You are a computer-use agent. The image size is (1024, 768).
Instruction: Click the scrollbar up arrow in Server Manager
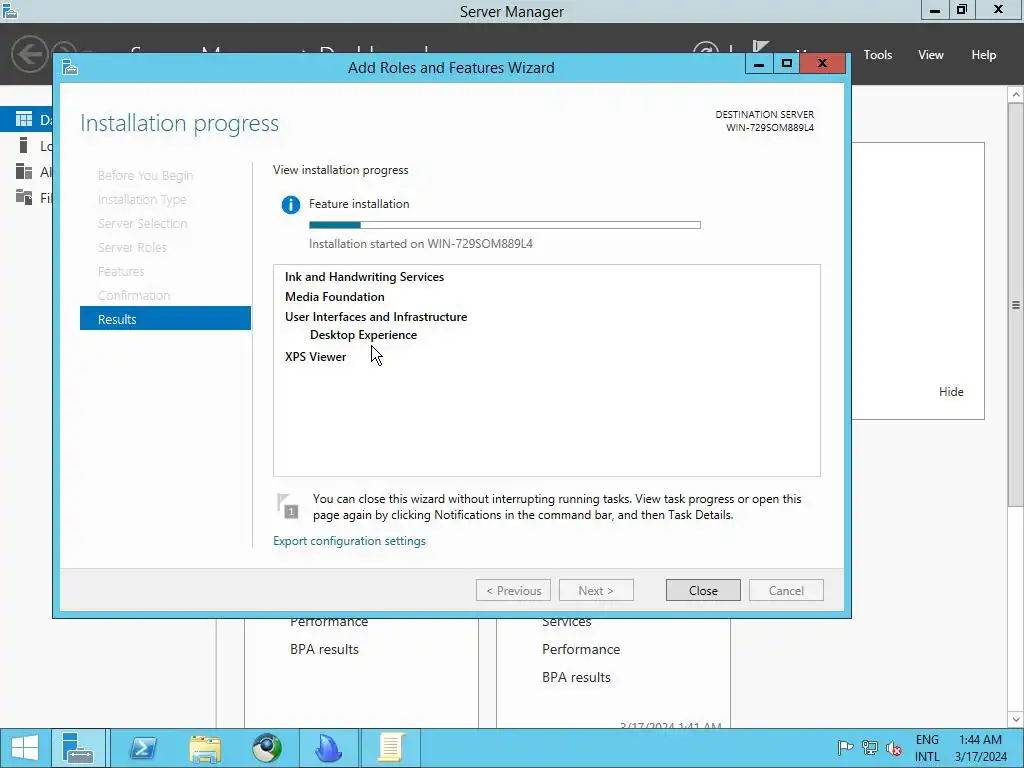pos(1016,95)
